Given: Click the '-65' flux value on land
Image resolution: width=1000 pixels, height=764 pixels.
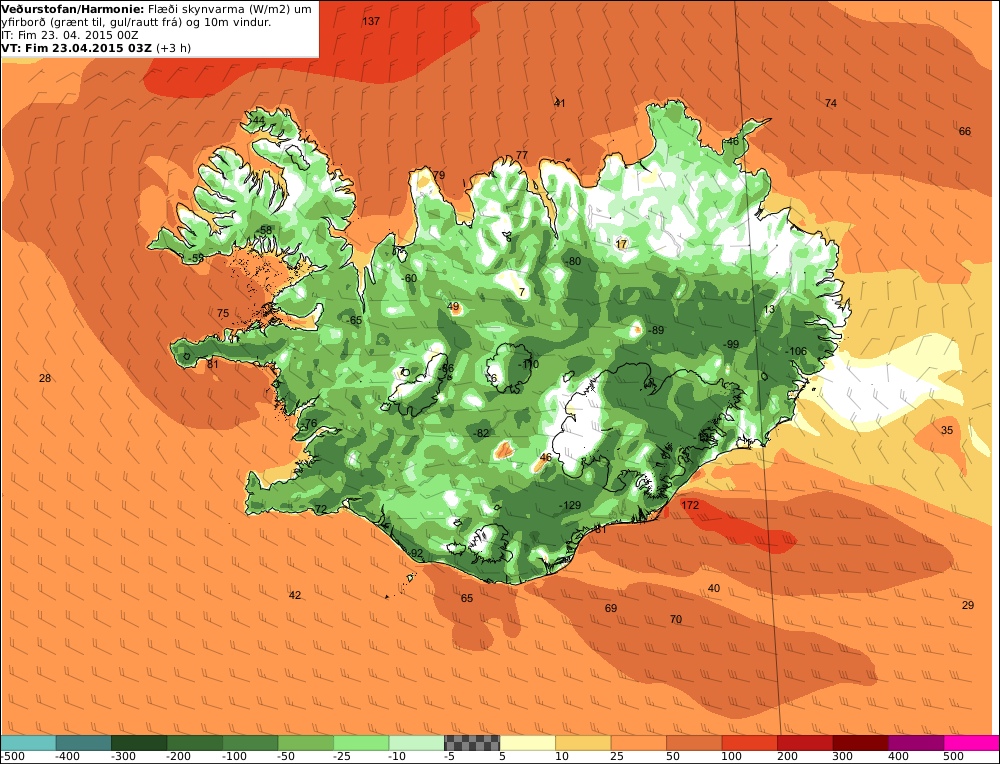Looking at the screenshot, I should pyautogui.click(x=354, y=320).
